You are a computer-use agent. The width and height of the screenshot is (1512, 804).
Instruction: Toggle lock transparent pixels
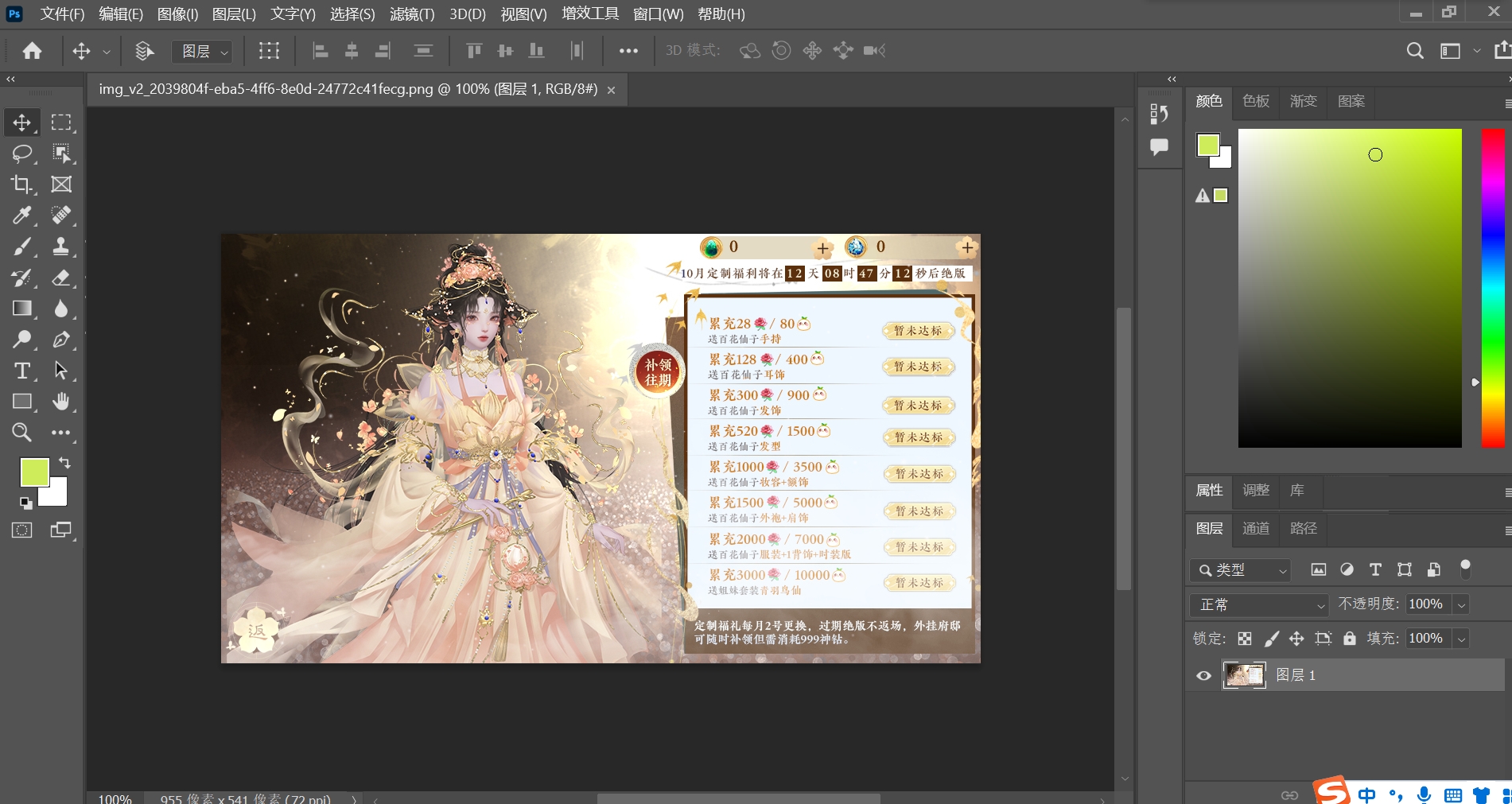tap(1245, 639)
